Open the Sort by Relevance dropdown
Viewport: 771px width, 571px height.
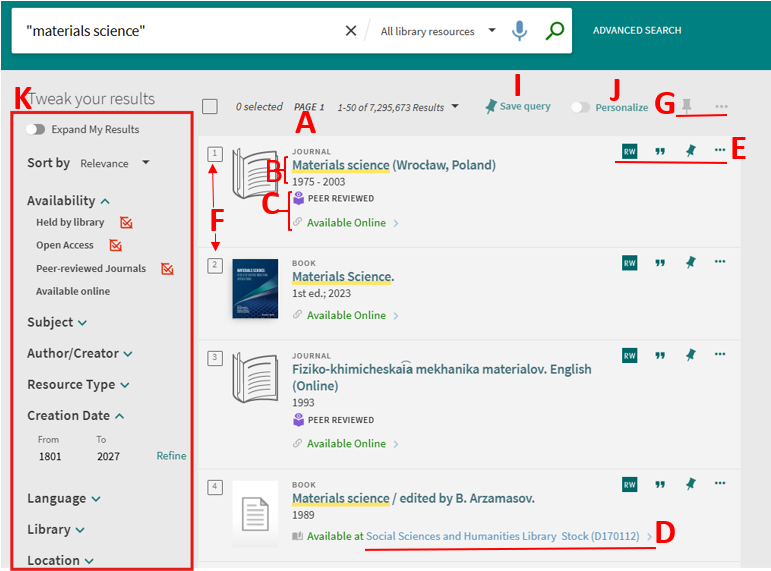115,163
